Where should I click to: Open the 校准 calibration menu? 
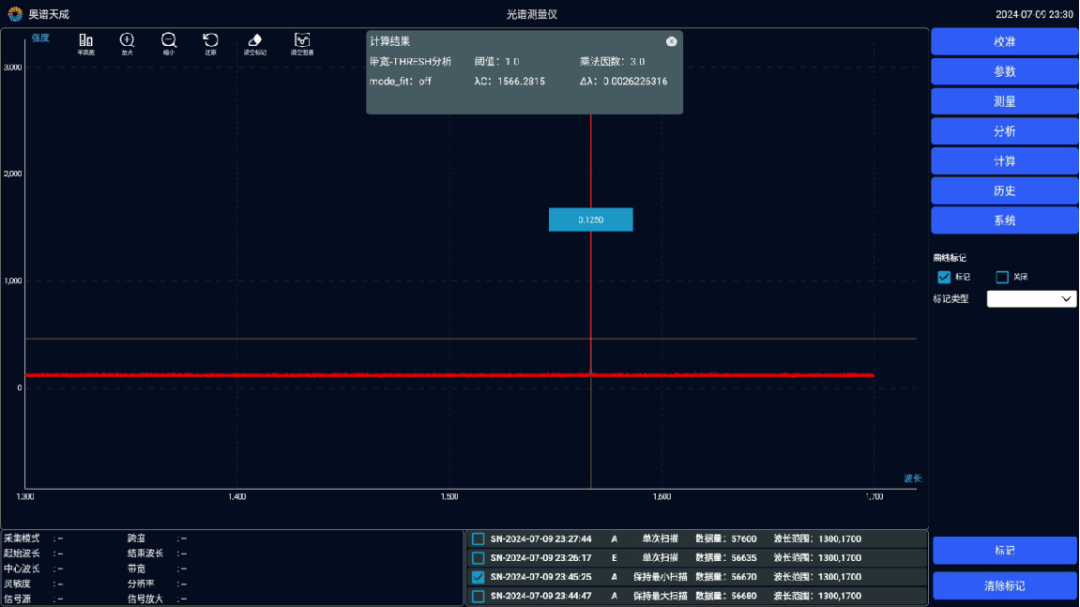point(1004,41)
